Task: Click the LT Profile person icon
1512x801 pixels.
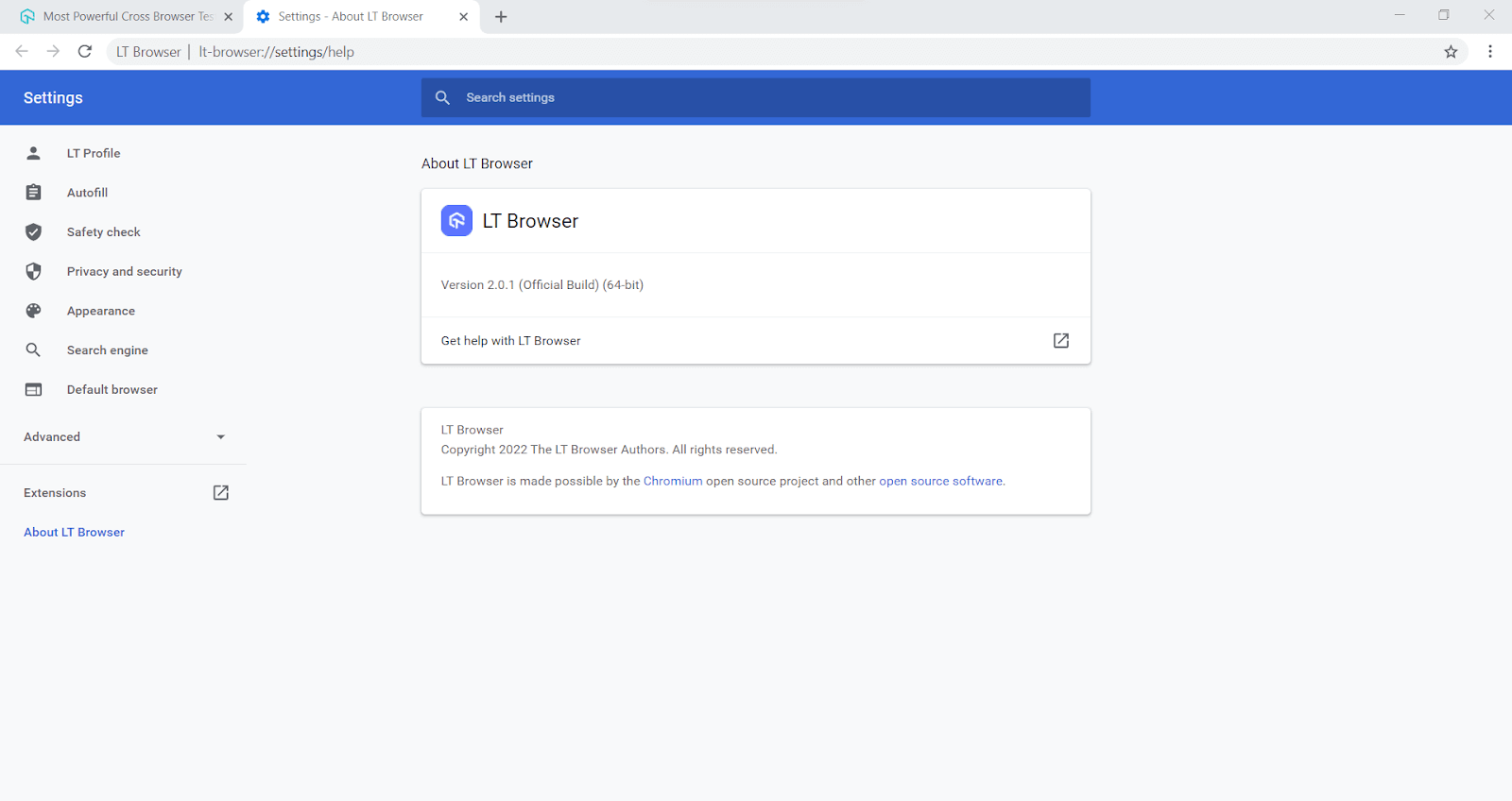Action: click(x=33, y=153)
